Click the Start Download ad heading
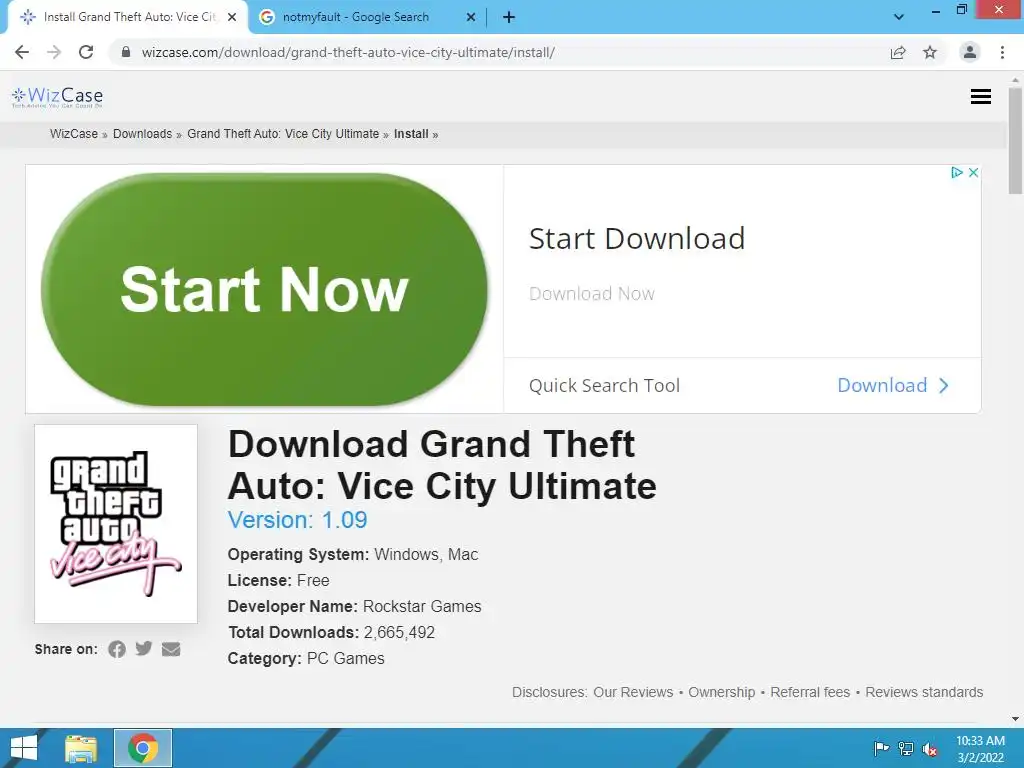1024x768 pixels. [637, 238]
